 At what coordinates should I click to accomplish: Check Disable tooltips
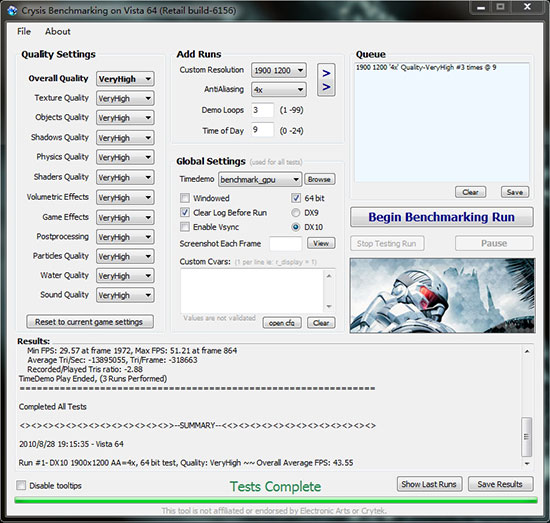tap(21, 485)
